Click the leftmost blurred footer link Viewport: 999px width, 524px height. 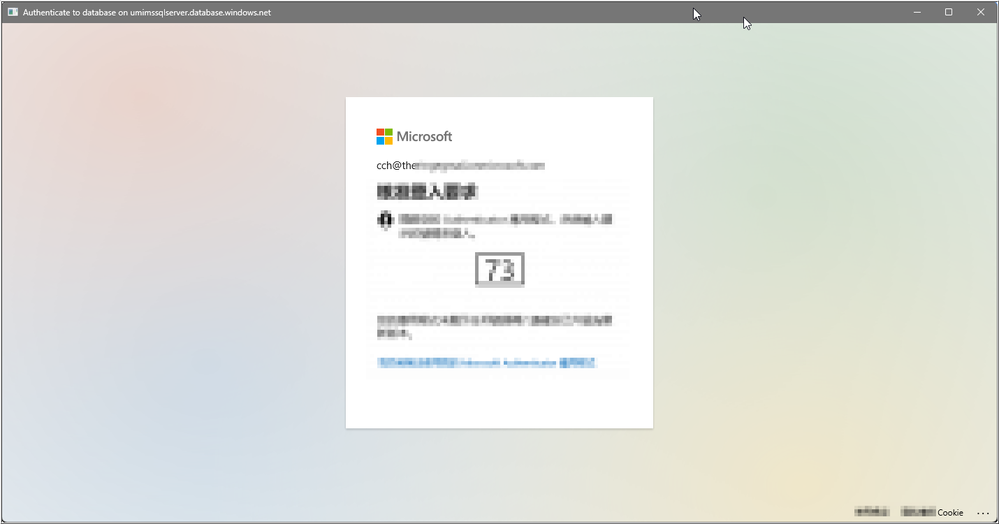[x=871, y=512]
